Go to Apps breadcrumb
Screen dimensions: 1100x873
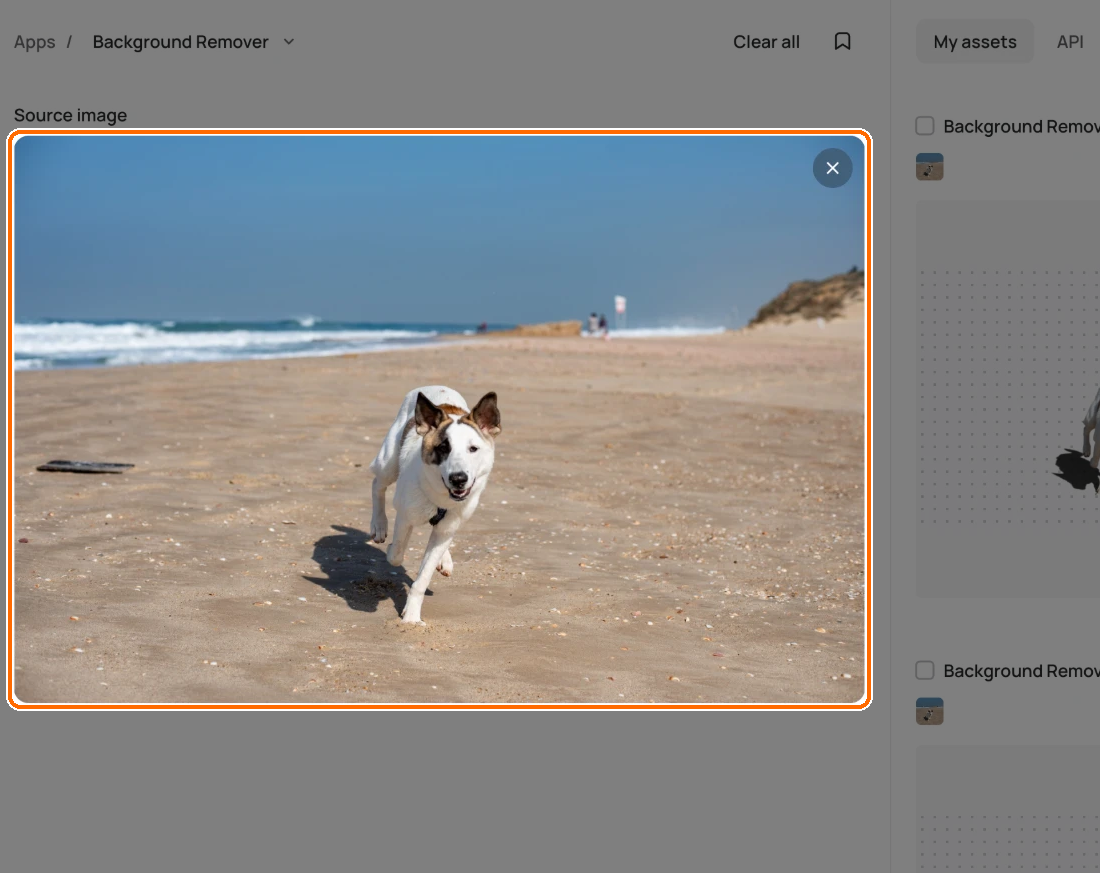(34, 42)
